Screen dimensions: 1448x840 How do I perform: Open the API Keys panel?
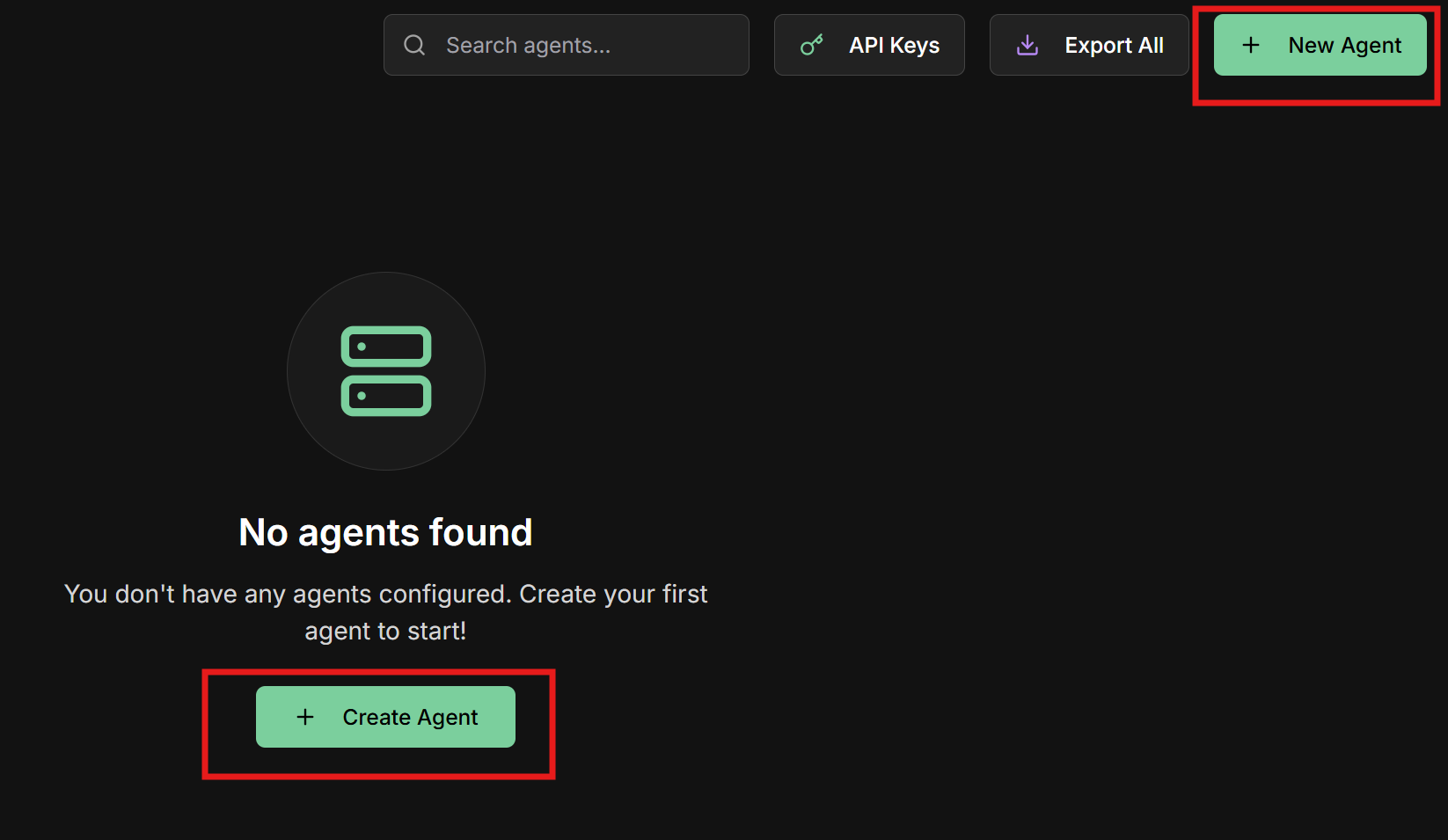coord(869,44)
